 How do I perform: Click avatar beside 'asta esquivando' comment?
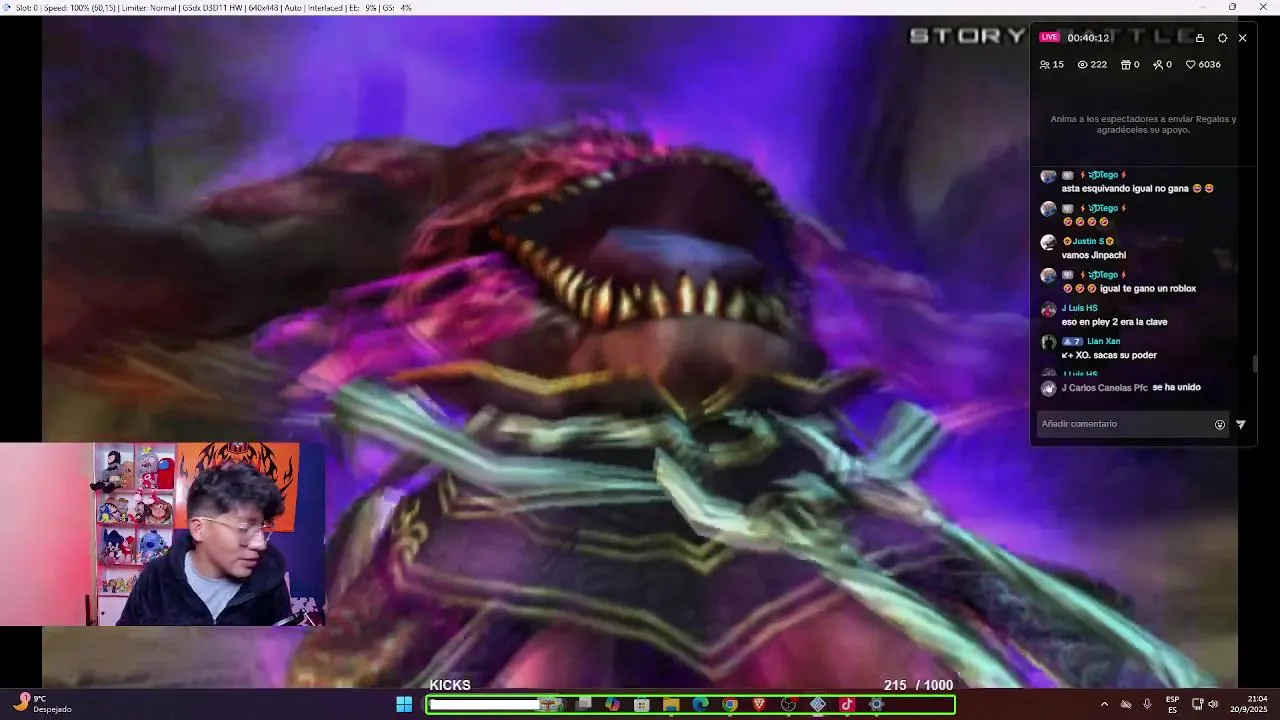coord(1048,176)
